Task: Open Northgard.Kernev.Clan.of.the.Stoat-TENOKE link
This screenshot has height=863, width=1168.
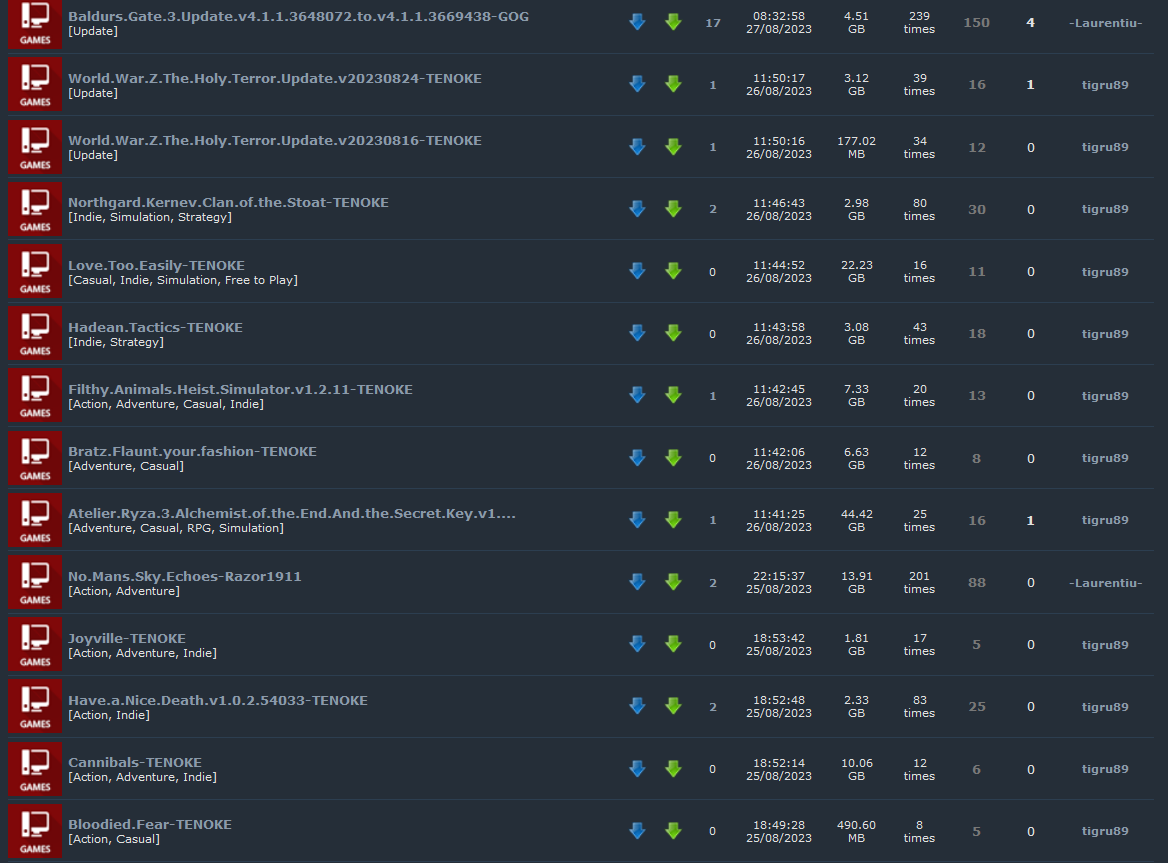Action: [x=228, y=203]
